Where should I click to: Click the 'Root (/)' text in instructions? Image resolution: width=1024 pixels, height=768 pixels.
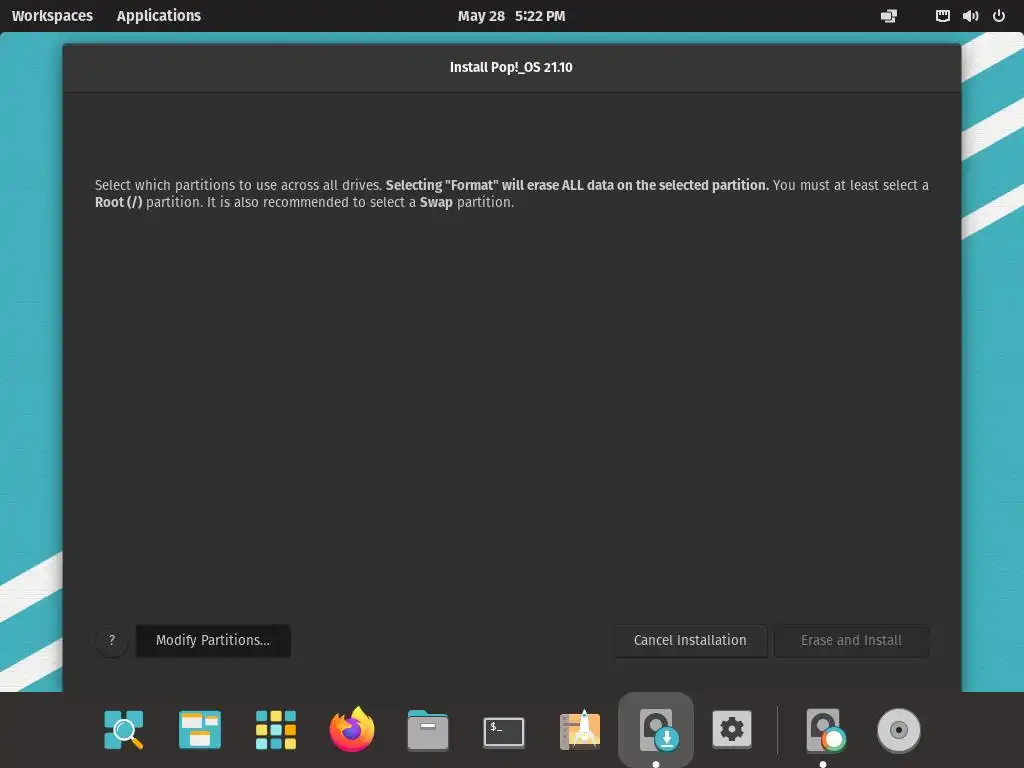(x=118, y=202)
